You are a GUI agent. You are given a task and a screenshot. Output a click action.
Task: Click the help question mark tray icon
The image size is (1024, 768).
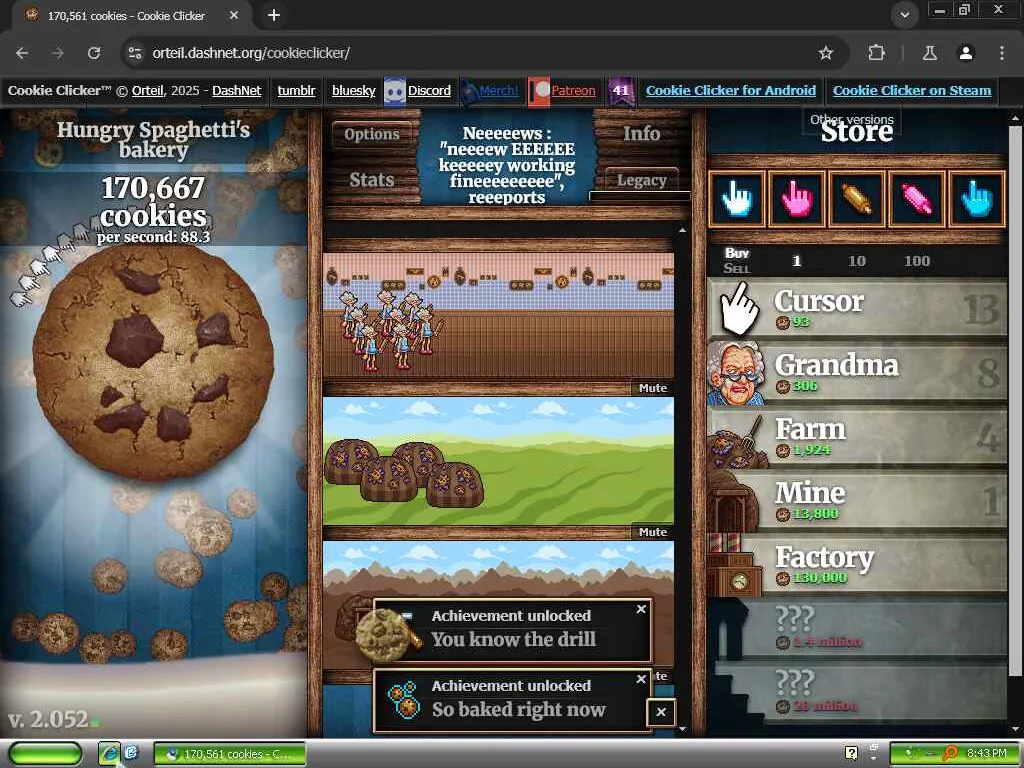point(851,753)
